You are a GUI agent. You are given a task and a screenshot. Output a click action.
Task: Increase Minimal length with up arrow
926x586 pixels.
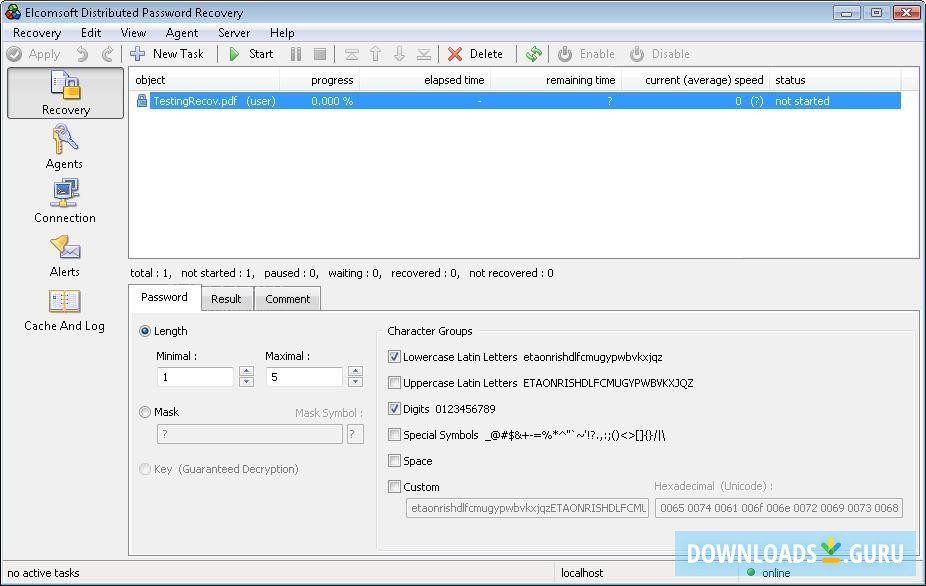(247, 372)
